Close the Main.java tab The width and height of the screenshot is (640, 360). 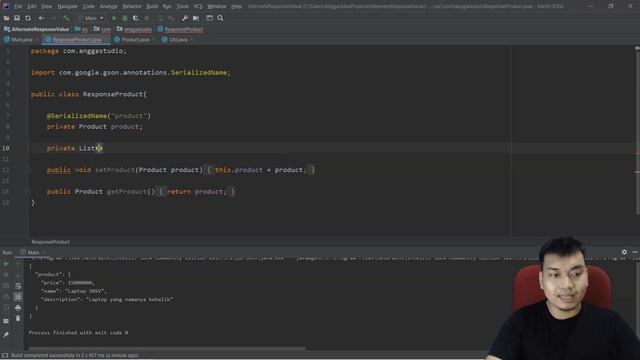pos(38,40)
